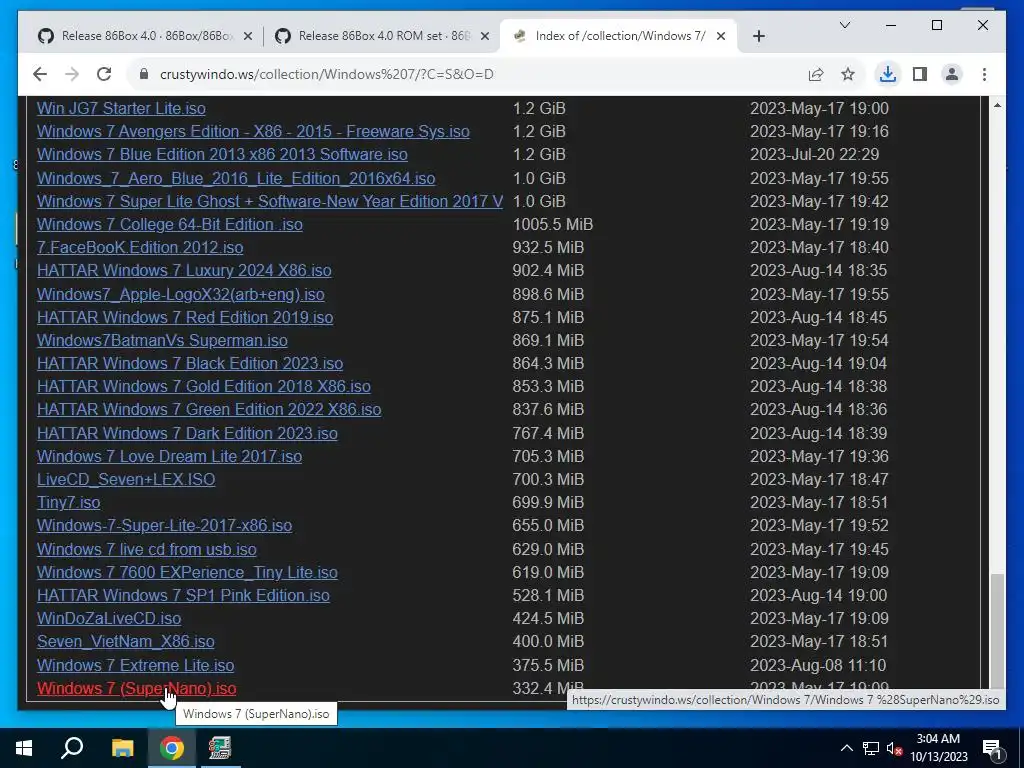
Task: Open Windows 7 7600 EXPerience_Tiny Lite.iso
Action: pos(187,572)
